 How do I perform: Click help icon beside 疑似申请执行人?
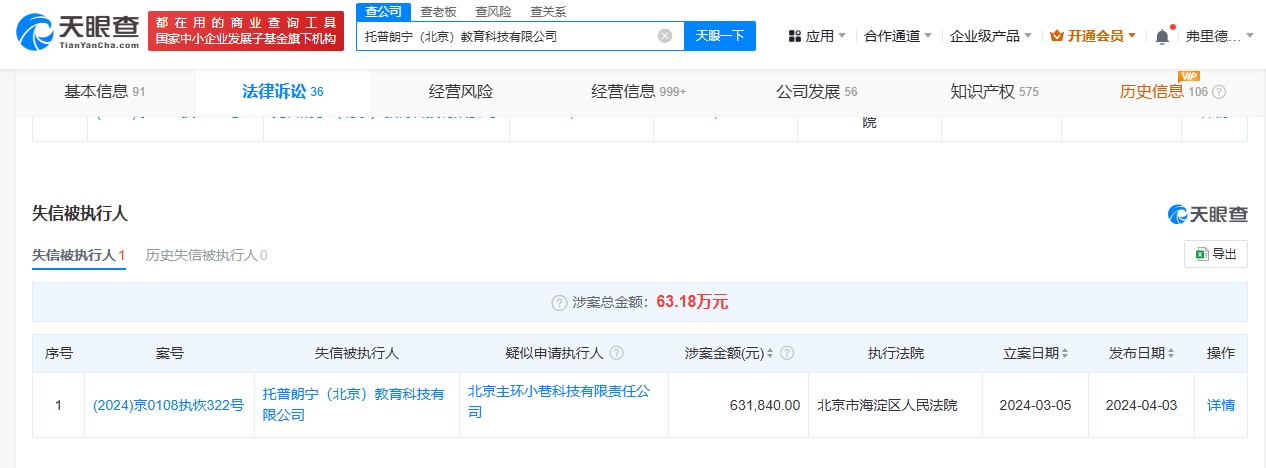coord(617,353)
